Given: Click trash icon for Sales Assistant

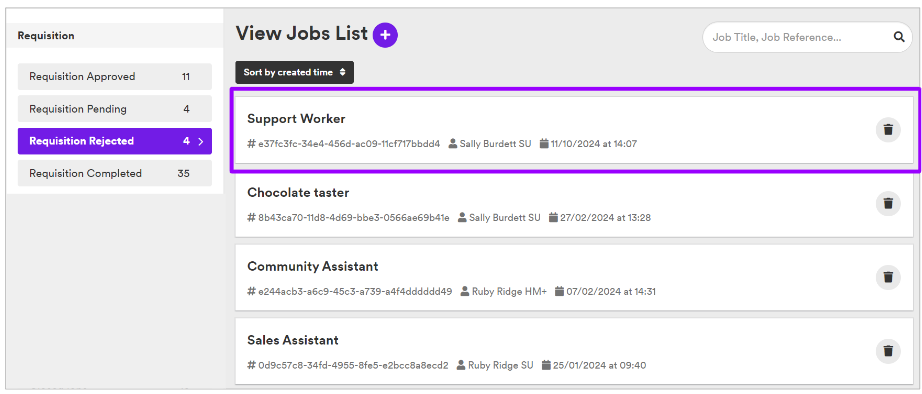Looking at the screenshot, I should pyautogui.click(x=888, y=351).
